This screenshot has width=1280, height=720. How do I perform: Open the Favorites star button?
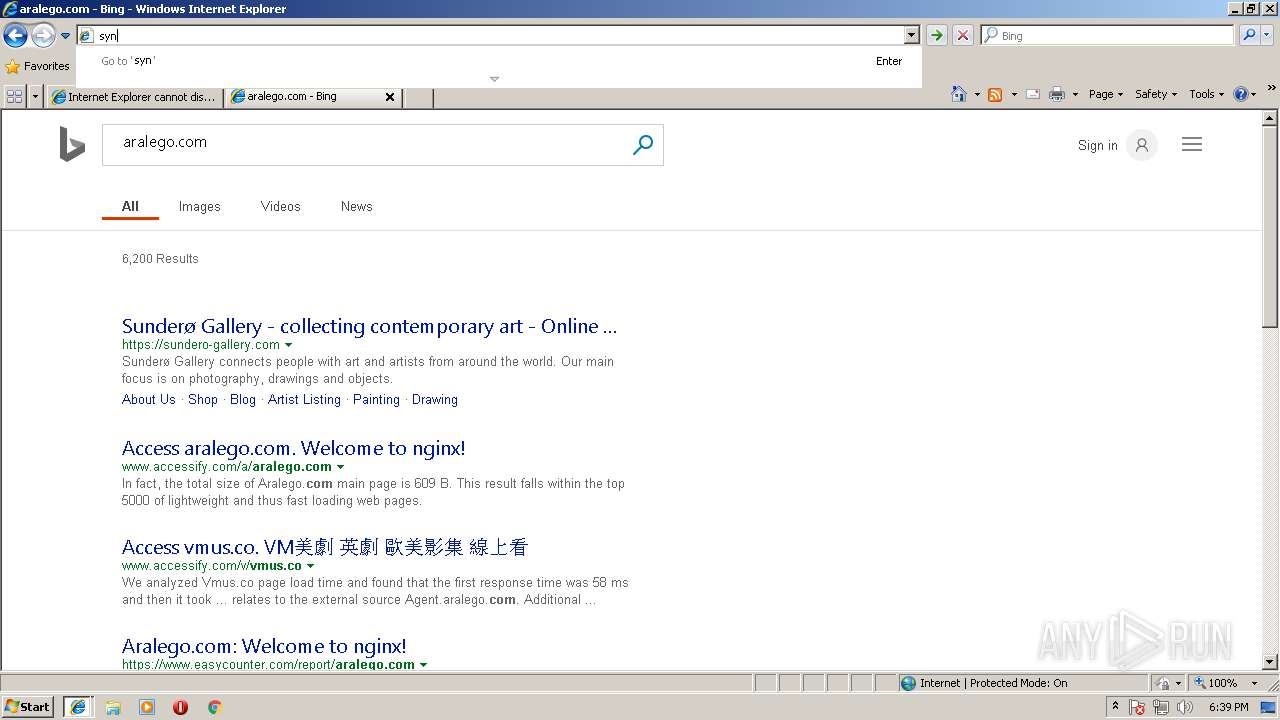[x=38, y=66]
